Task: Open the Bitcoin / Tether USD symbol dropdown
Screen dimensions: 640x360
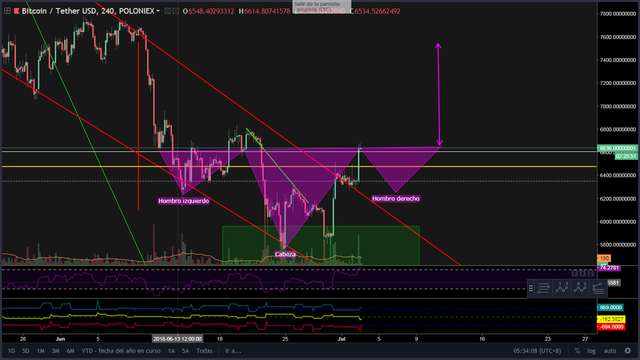Action: [x=158, y=11]
